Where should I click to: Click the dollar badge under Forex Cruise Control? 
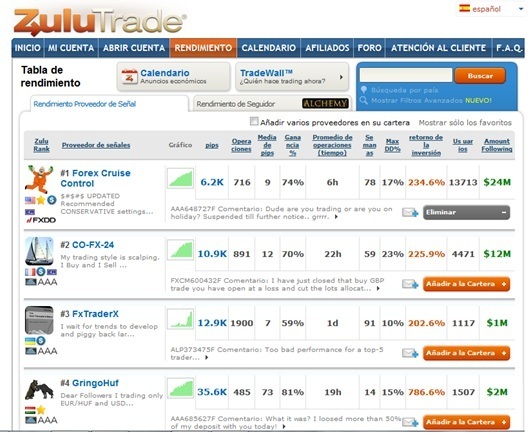[52, 200]
